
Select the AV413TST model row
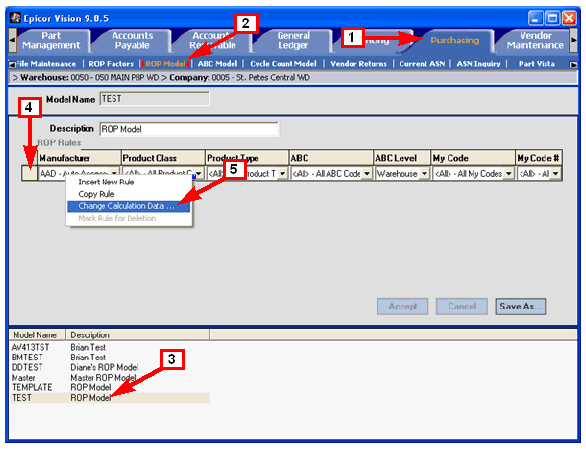click(110, 347)
